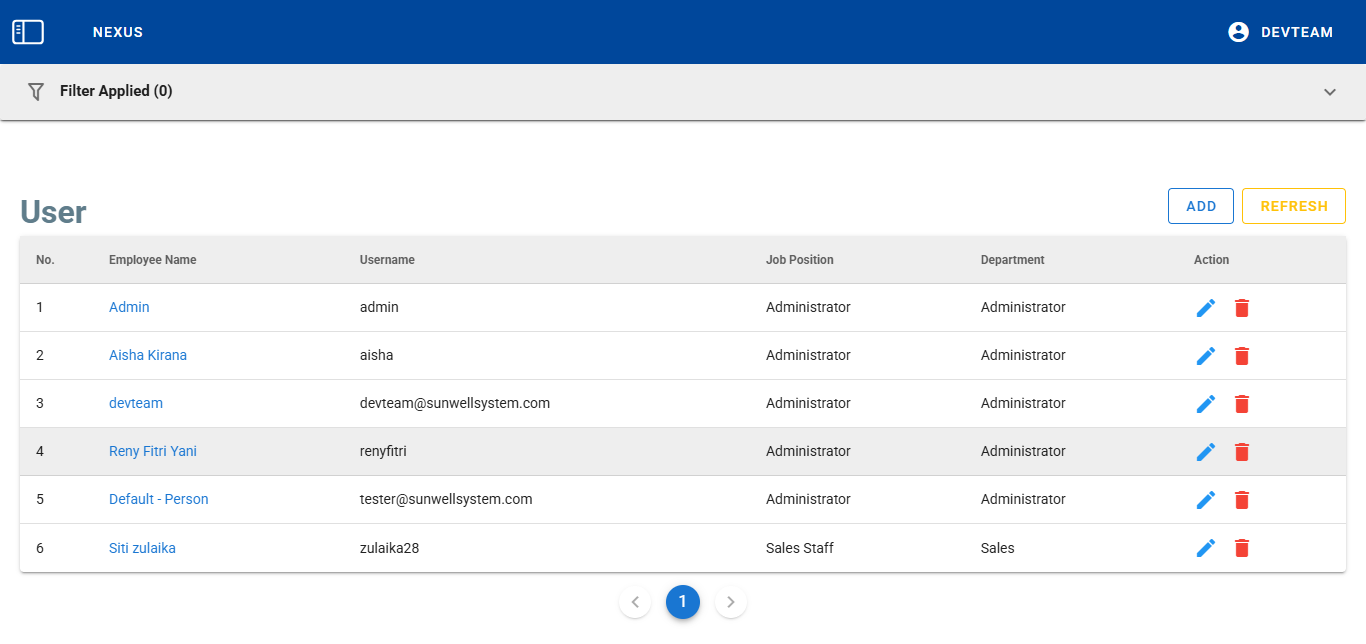
Task: Edit the Default - Person user
Action: click(1206, 500)
